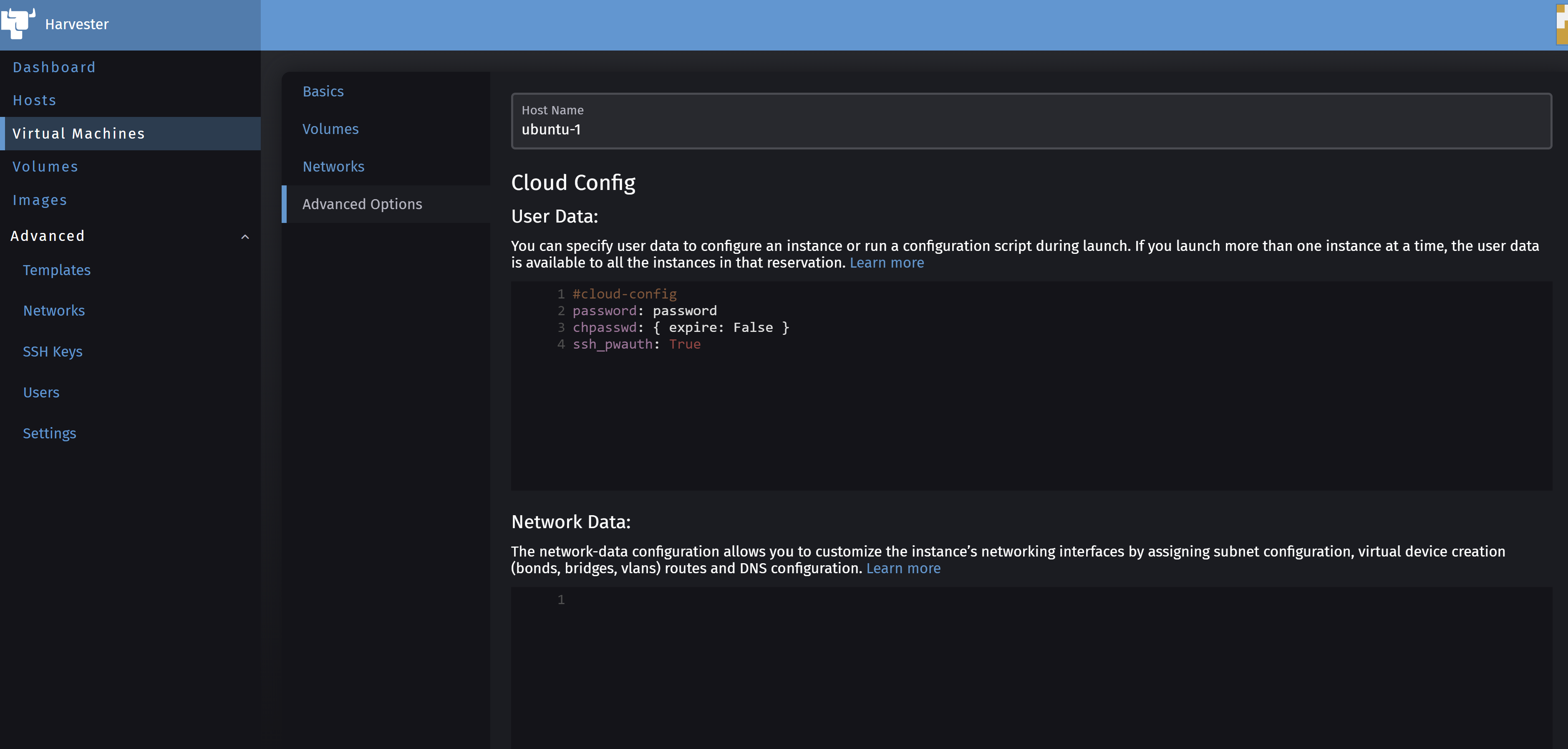Image resolution: width=1568 pixels, height=749 pixels.
Task: Open Hosts management page
Action: tap(34, 100)
